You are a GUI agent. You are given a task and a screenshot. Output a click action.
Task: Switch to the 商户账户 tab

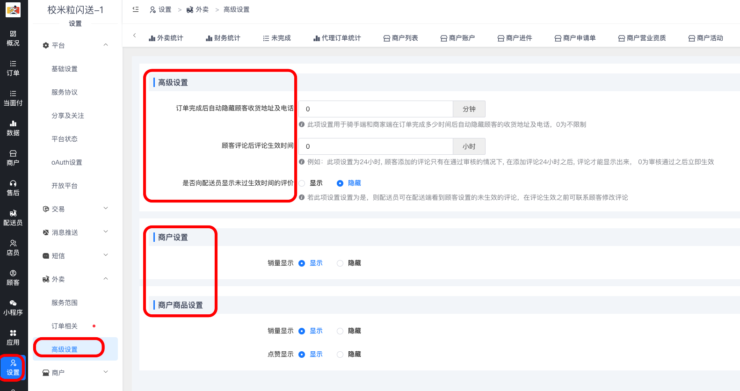458,38
